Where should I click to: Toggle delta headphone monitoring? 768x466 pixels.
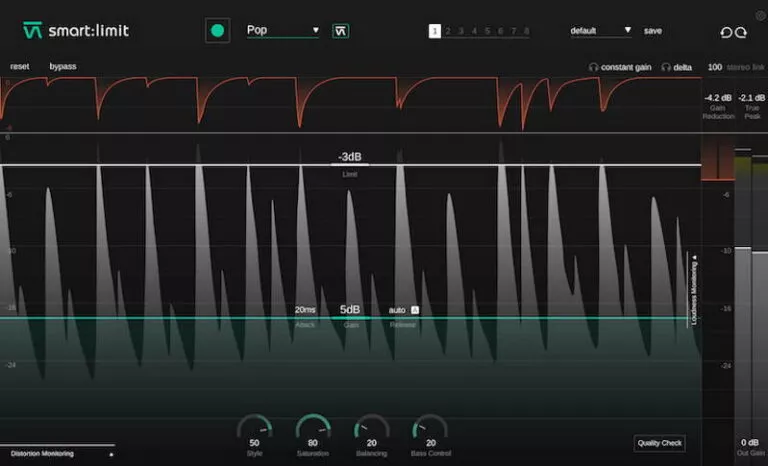pyautogui.click(x=677, y=67)
